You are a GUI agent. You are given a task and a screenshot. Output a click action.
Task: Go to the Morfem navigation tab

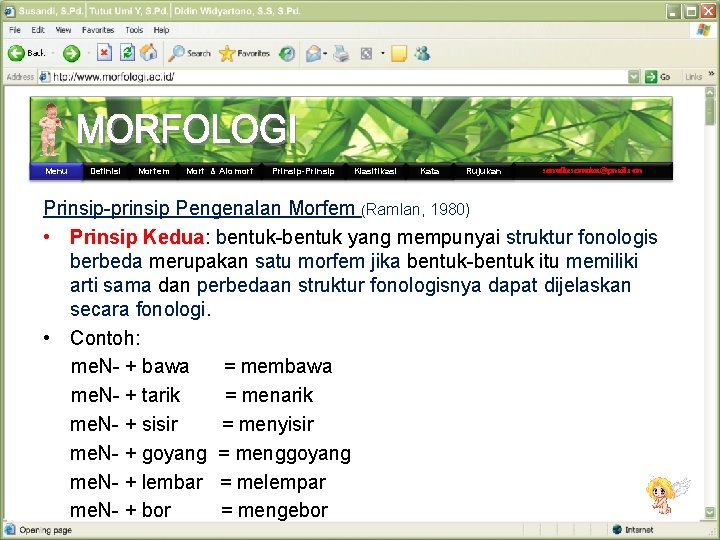[x=154, y=171]
